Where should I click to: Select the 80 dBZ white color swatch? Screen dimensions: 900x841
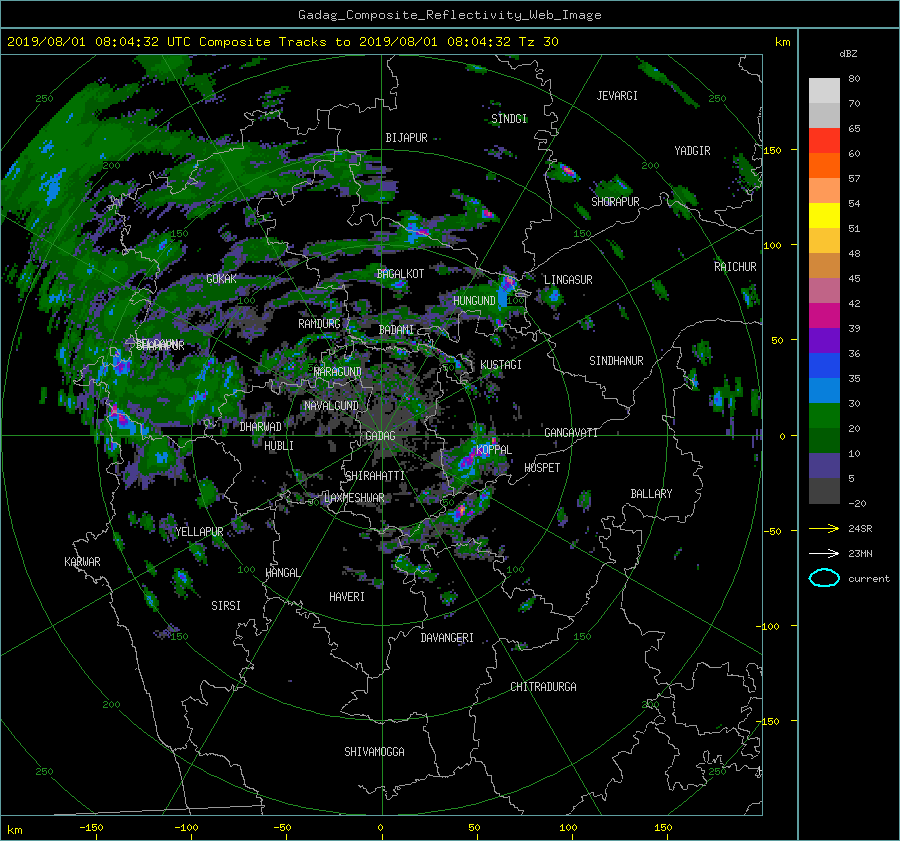click(x=824, y=90)
